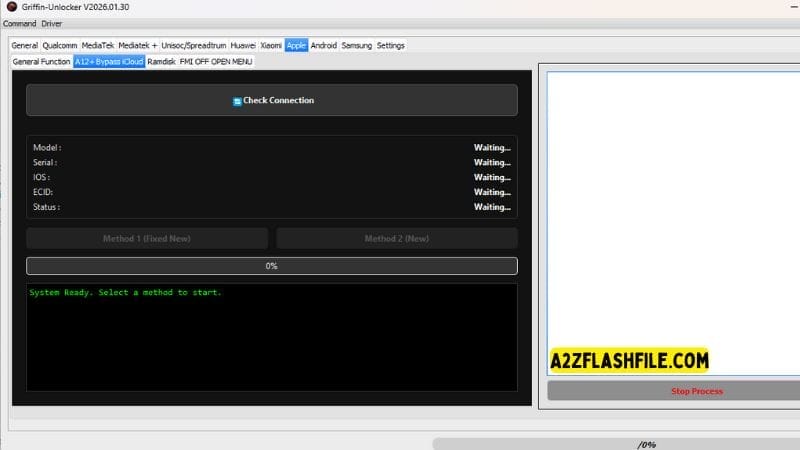800x450 pixels.
Task: Open the Unisoc/Spreadtrum tab
Action: point(194,45)
